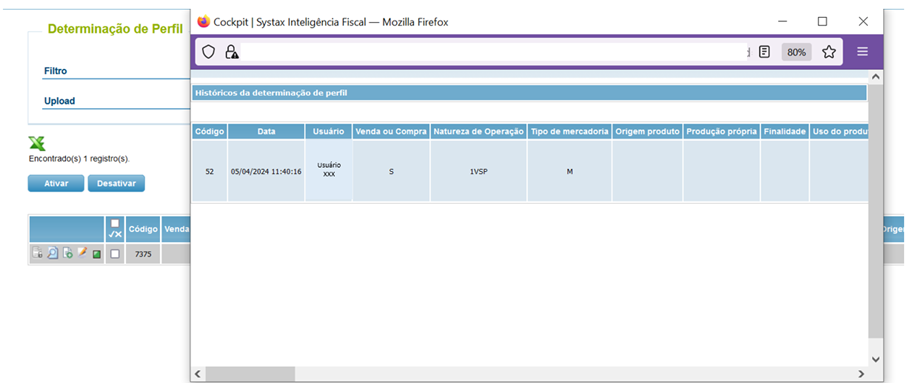This screenshot has width=913, height=383.
Task: Click the horizontal scrollbar right arrow
Action: (861, 373)
